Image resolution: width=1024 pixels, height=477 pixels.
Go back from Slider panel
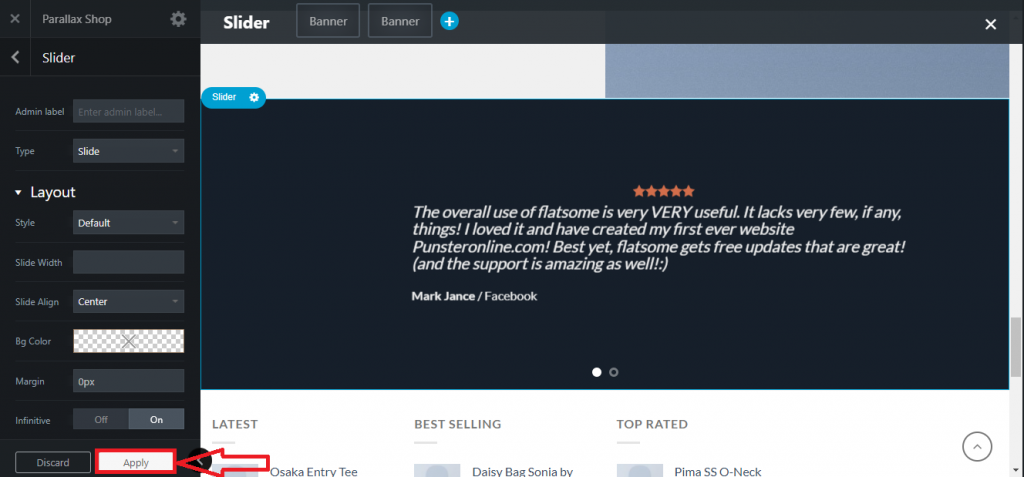[x=15, y=58]
